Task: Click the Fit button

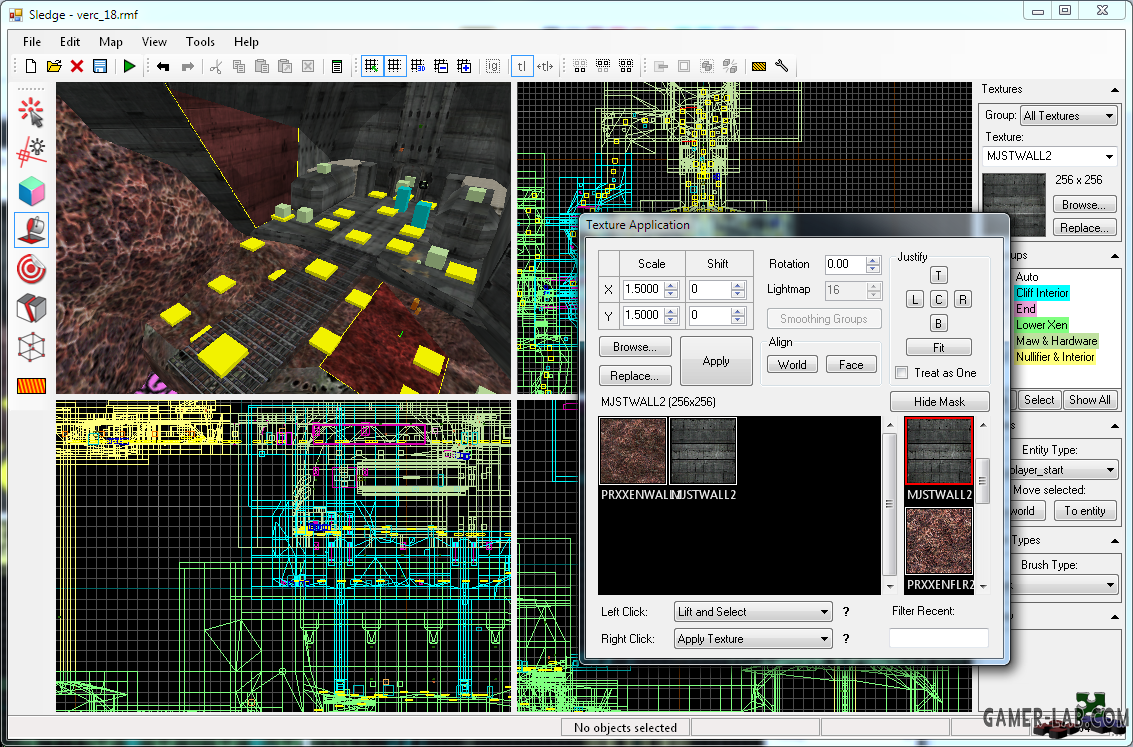Action: [x=939, y=347]
